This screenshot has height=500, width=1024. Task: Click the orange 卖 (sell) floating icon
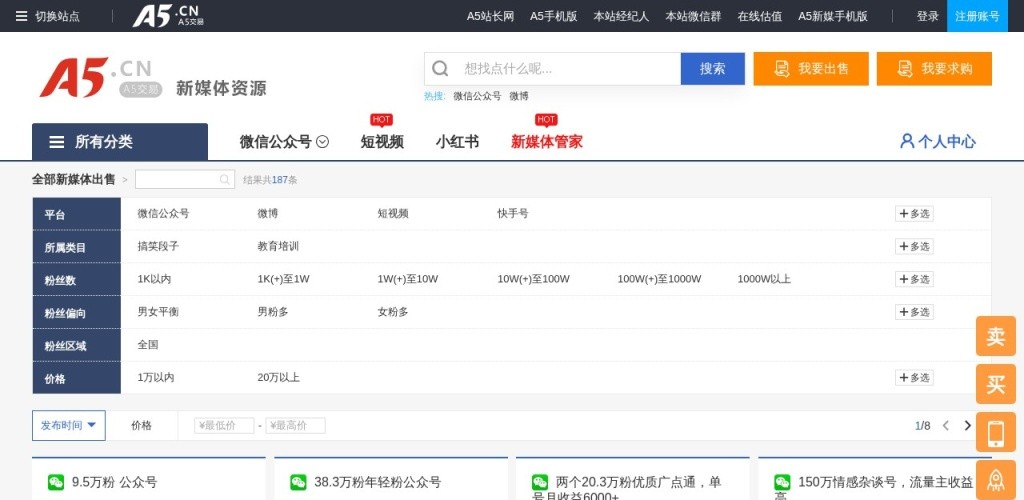coord(995,336)
